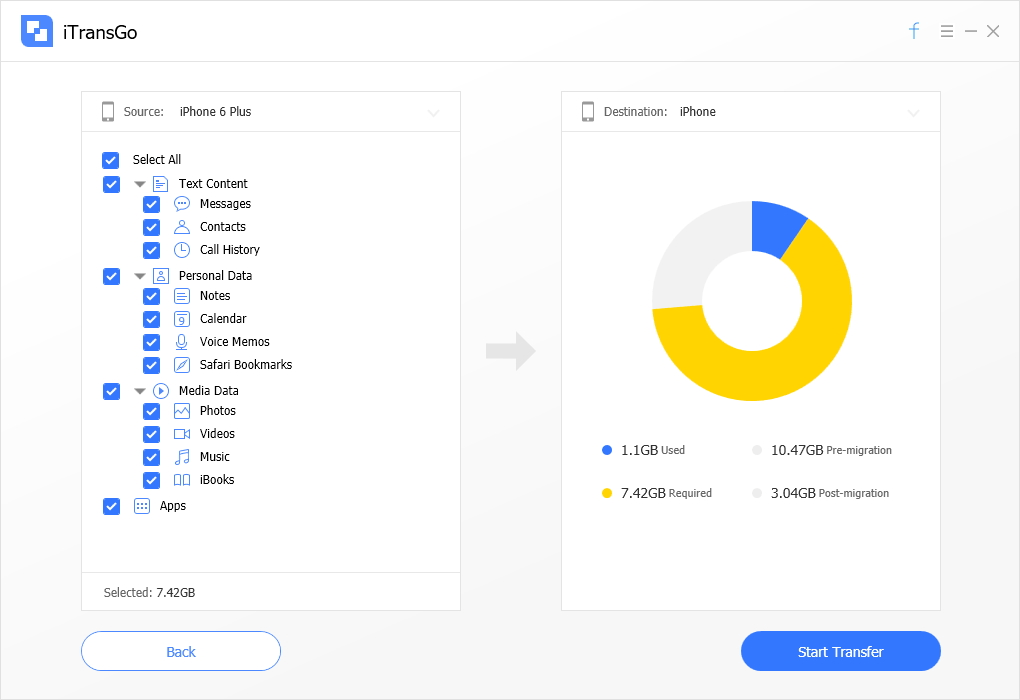The height and width of the screenshot is (700, 1020).
Task: Click the iTransGo logo
Action: (x=37, y=31)
